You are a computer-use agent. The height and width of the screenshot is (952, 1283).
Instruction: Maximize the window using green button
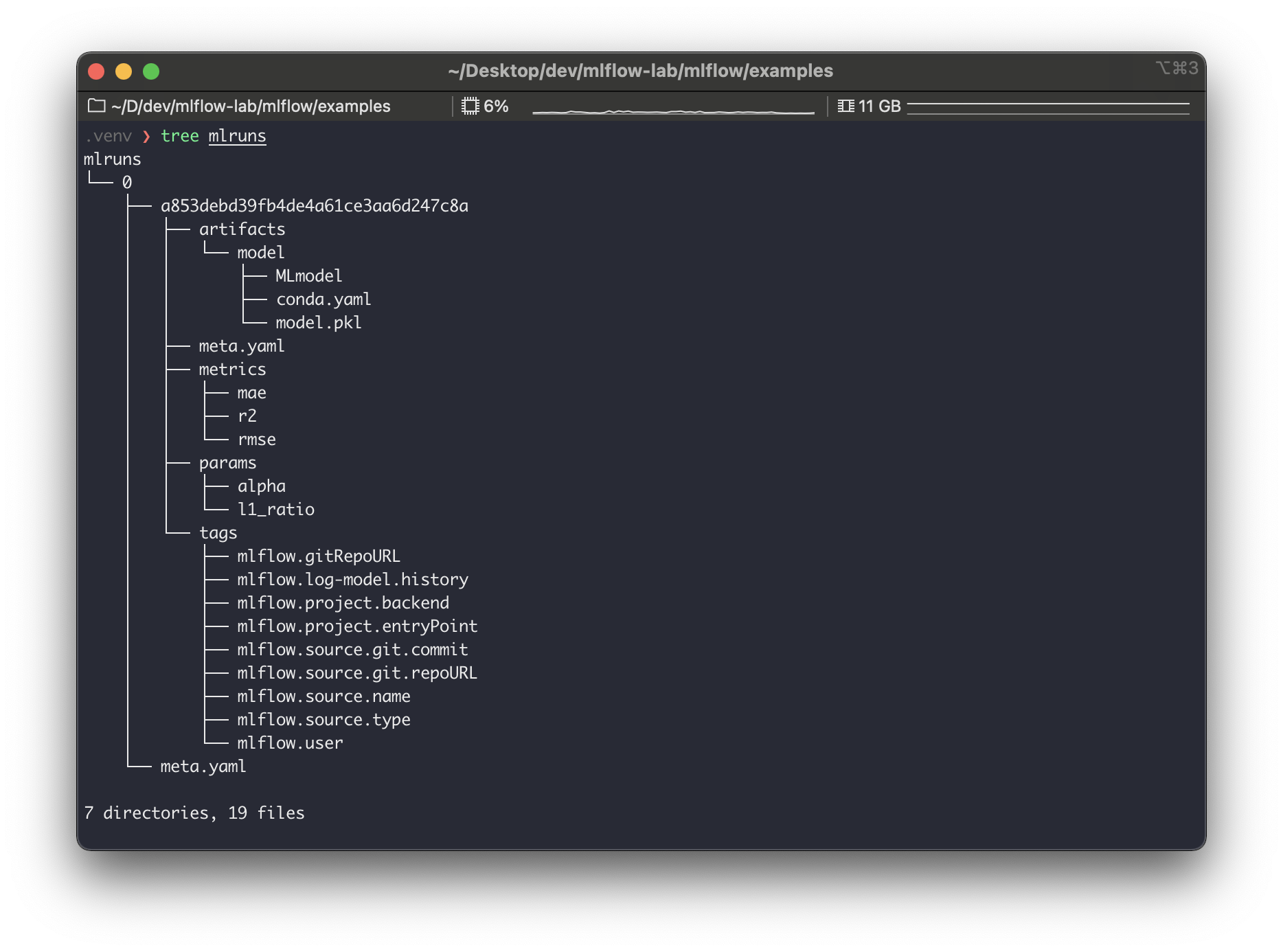pos(151,71)
